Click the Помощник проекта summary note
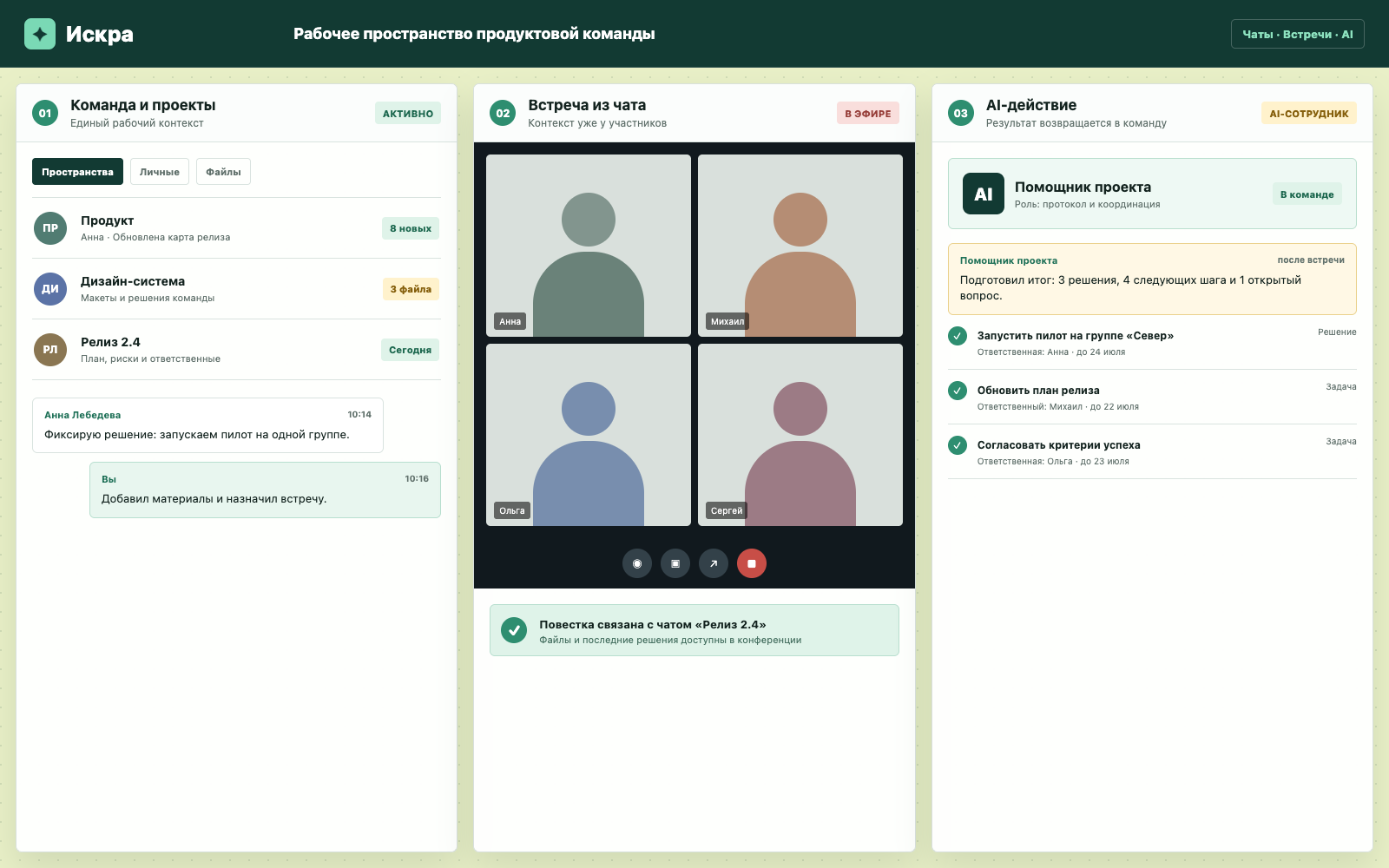Image resolution: width=1389 pixels, height=868 pixels. point(1152,279)
